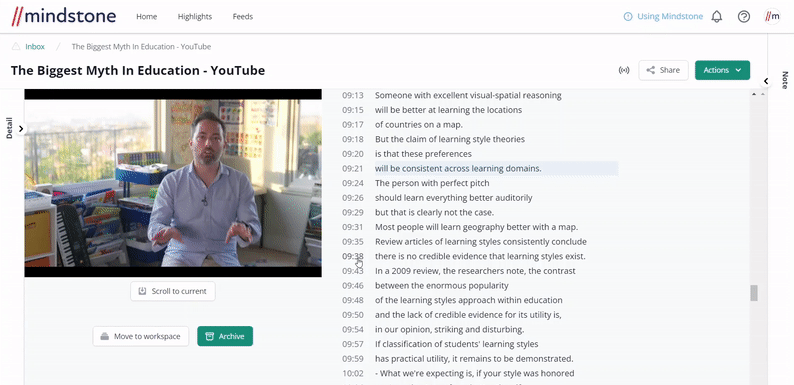Viewport: 794px width, 385px height.
Task: Click the Inbox triangle icon in breadcrumb
Action: pos(16,47)
